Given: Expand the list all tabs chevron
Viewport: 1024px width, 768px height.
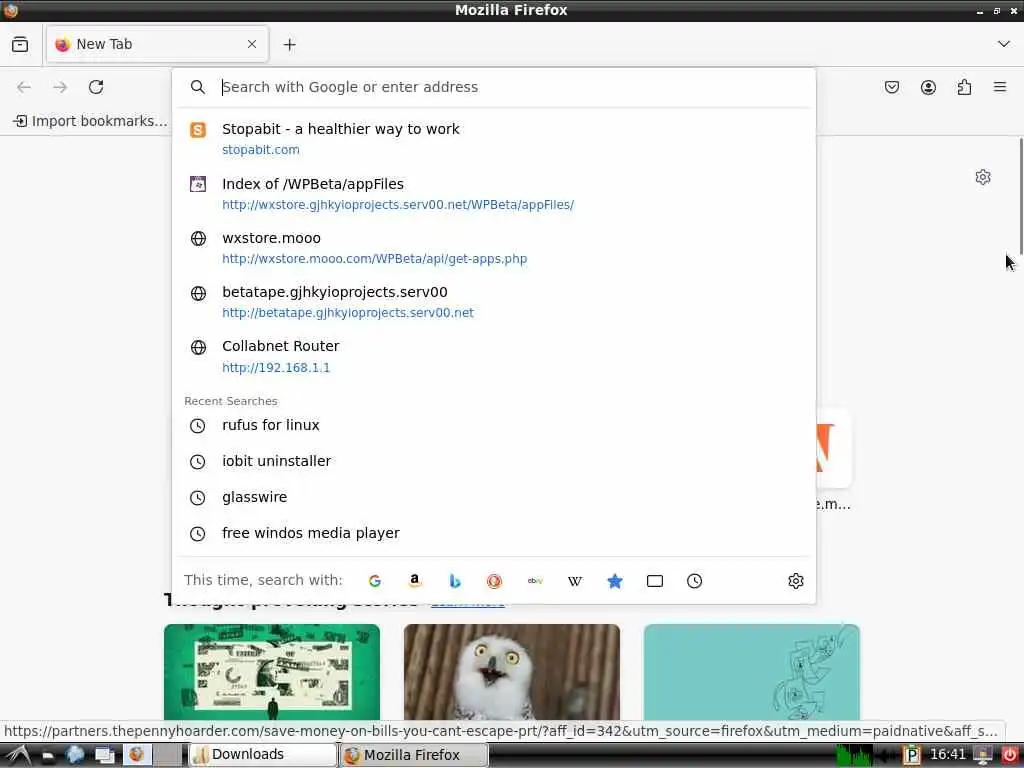Looking at the screenshot, I should [x=1004, y=44].
